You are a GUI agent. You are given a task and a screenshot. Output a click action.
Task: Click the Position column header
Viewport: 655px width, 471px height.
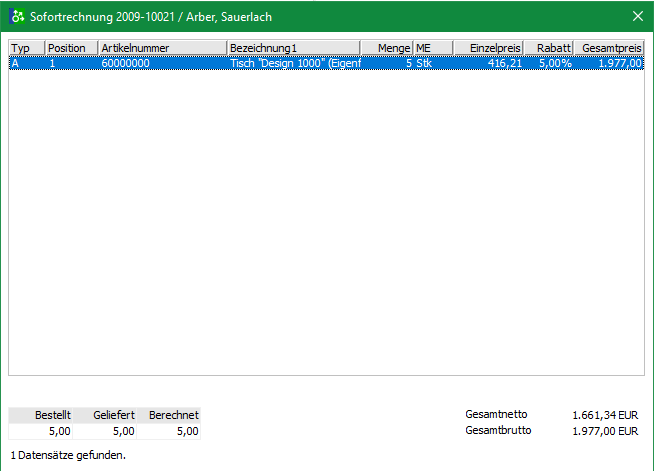71,48
